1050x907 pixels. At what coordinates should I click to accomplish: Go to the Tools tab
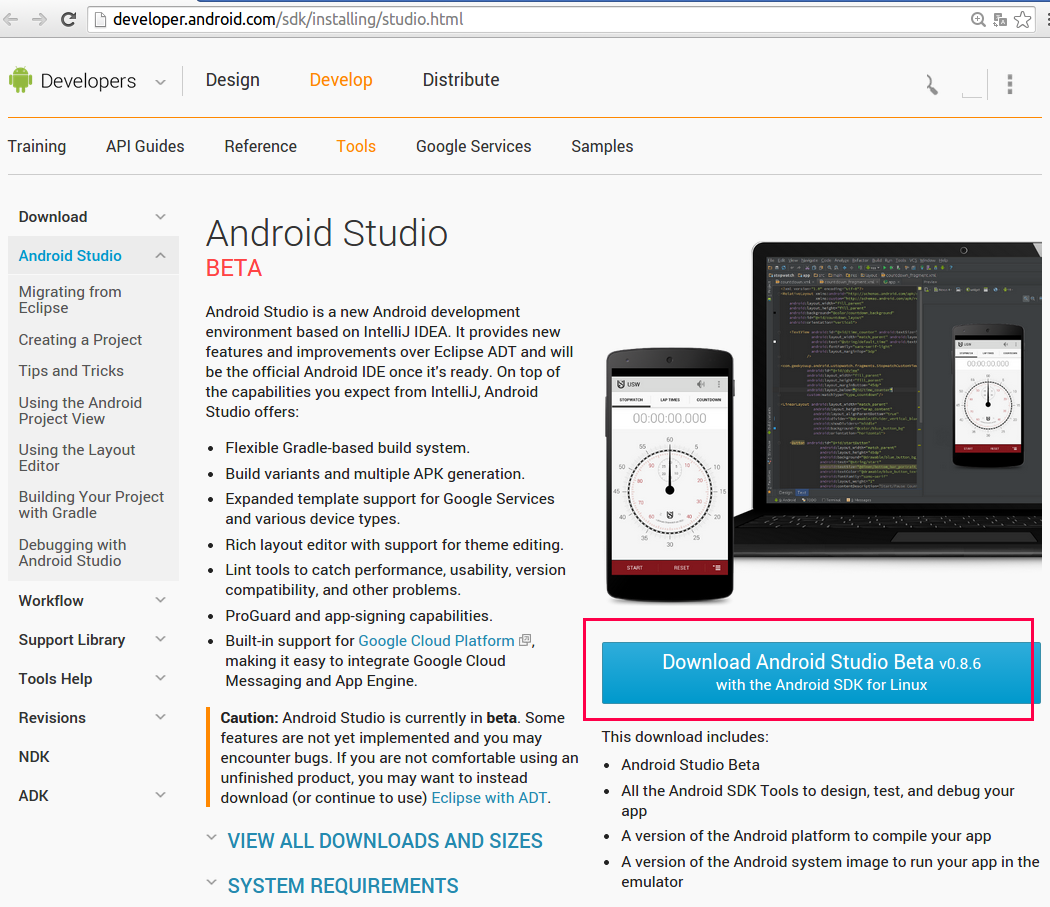click(x=356, y=146)
